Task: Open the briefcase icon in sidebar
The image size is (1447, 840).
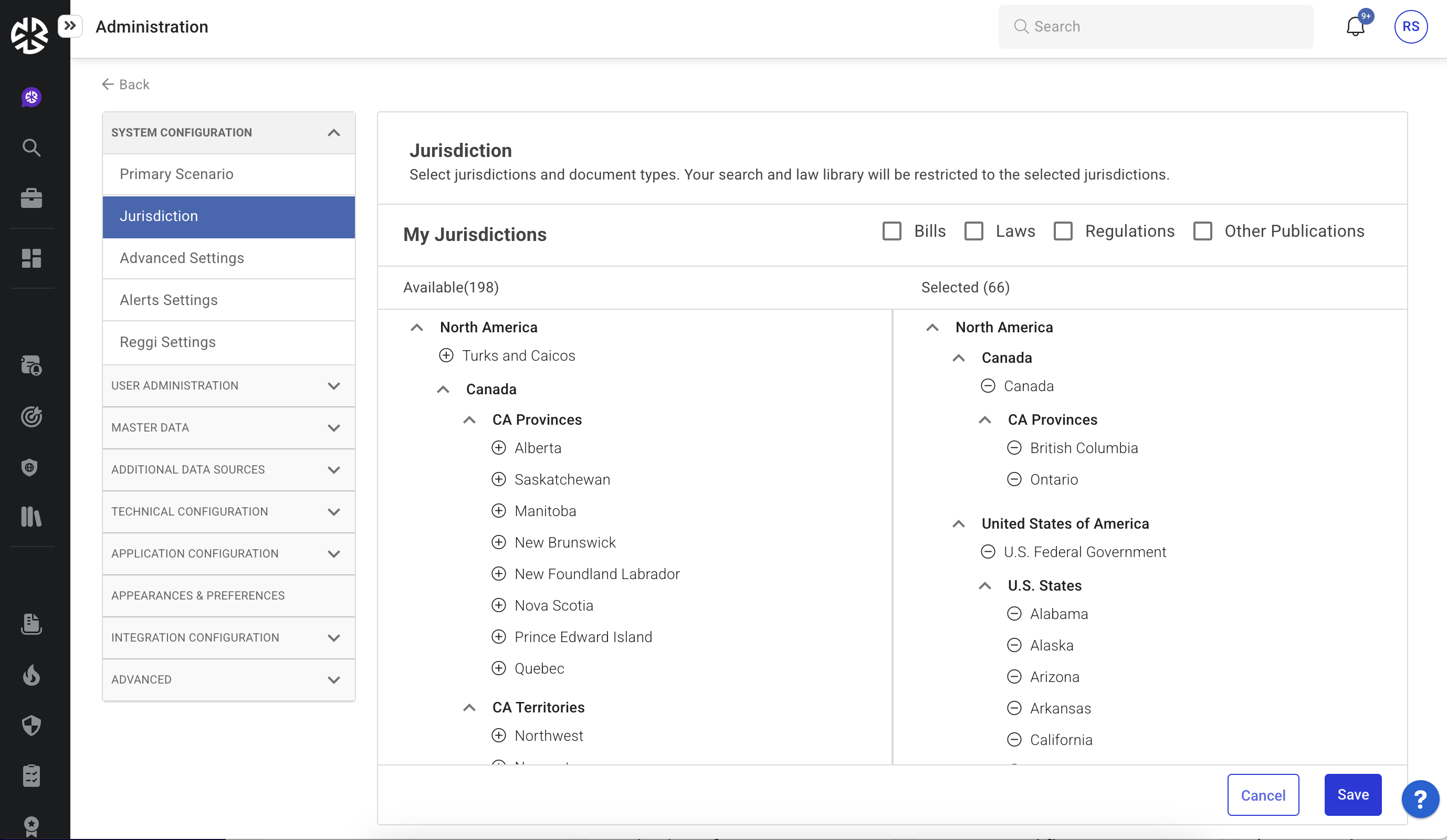Action: [x=31, y=198]
